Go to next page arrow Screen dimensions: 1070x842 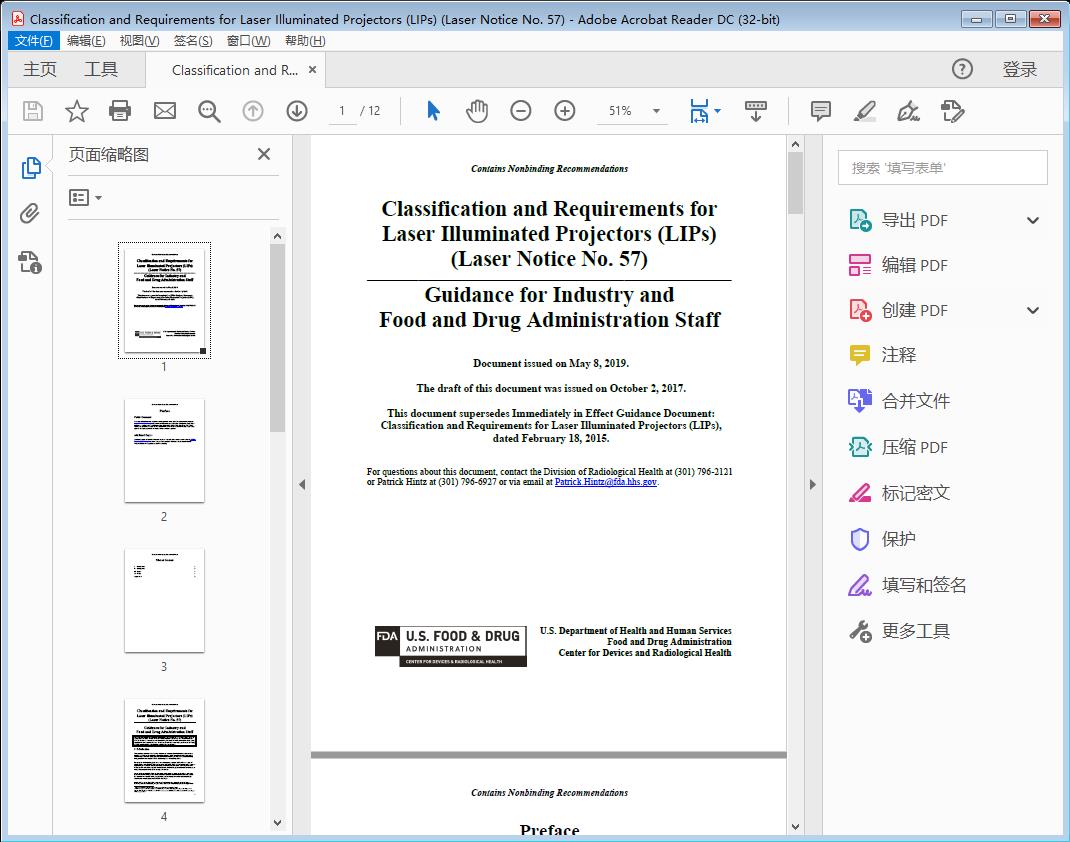point(297,111)
